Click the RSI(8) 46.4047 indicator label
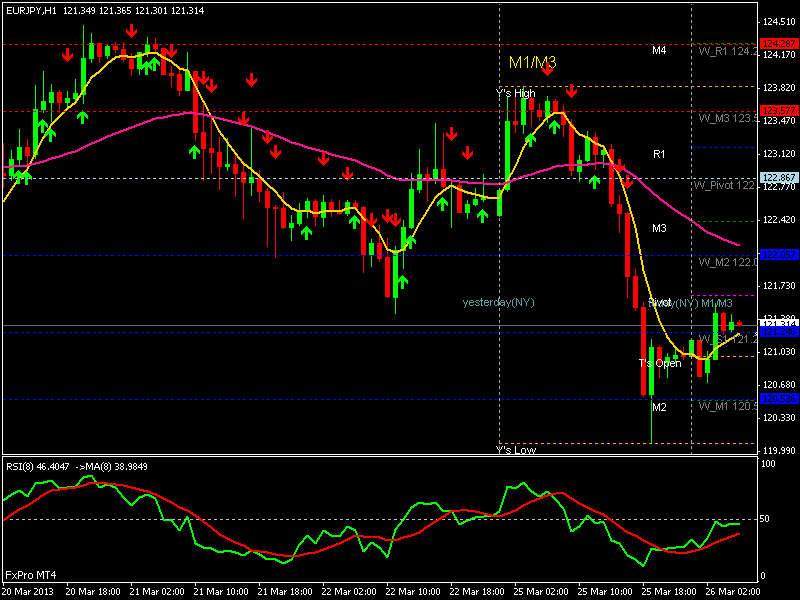This screenshot has height=600, width=800. (37, 466)
